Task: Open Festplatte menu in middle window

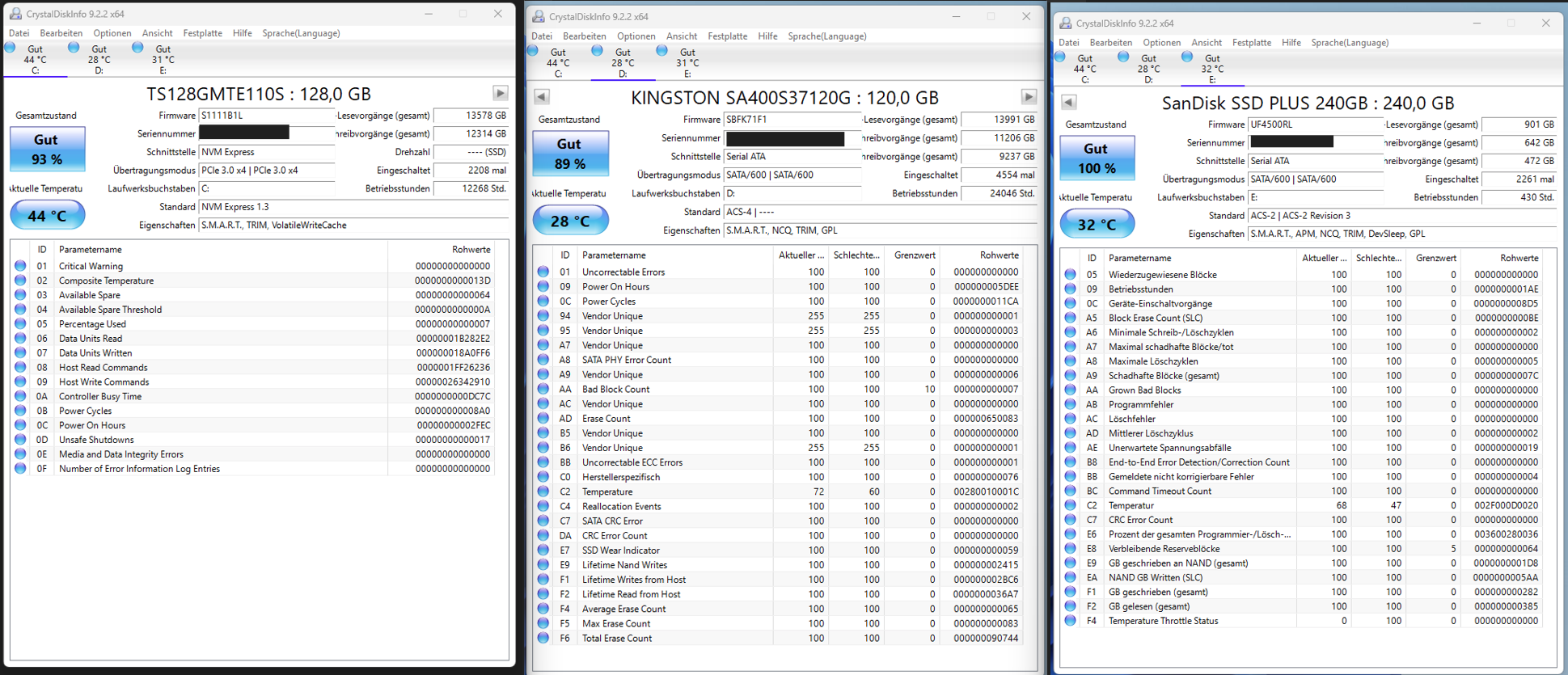Action: 727,36
